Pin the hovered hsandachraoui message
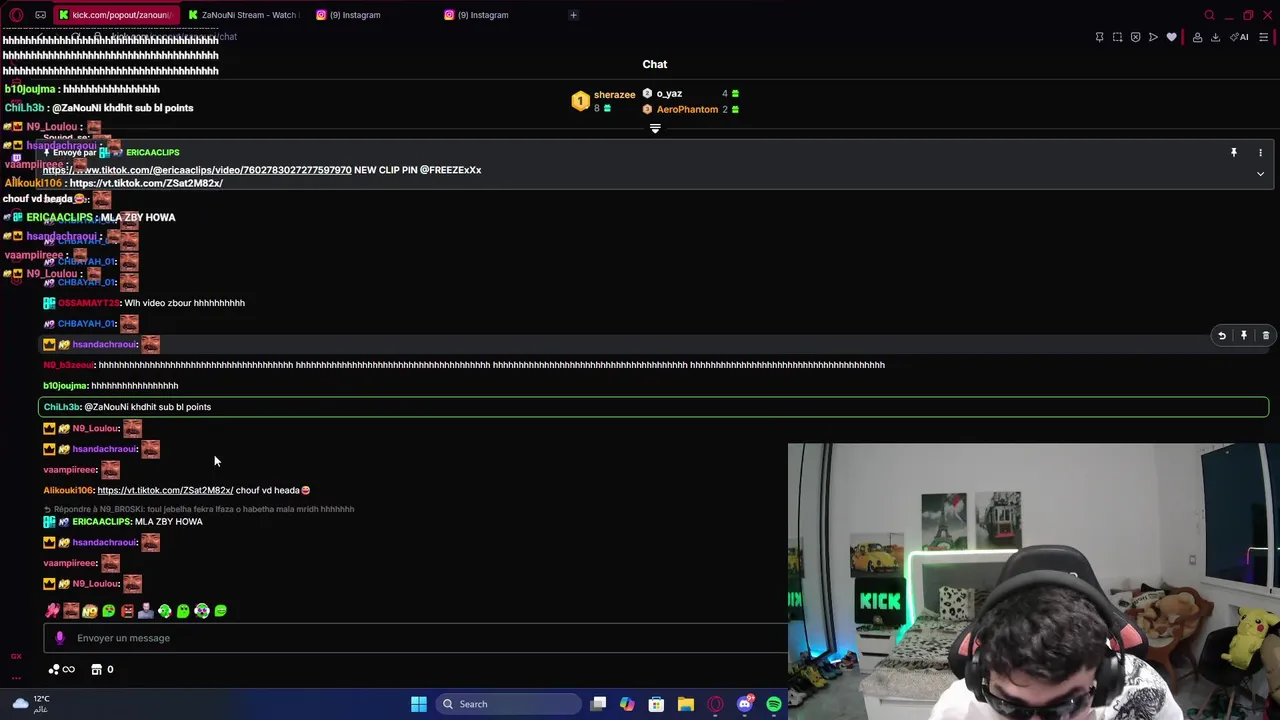Screen dimensions: 1280x720 pos(1244,336)
